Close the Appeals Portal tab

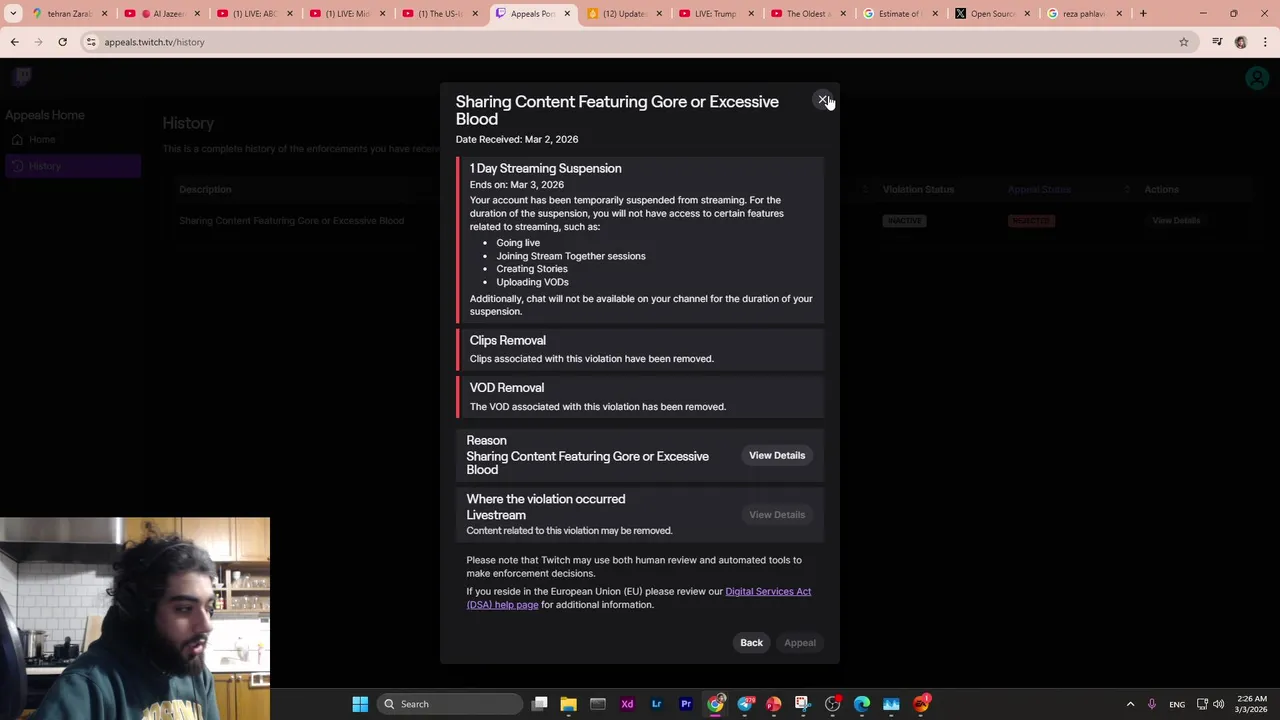(x=567, y=13)
